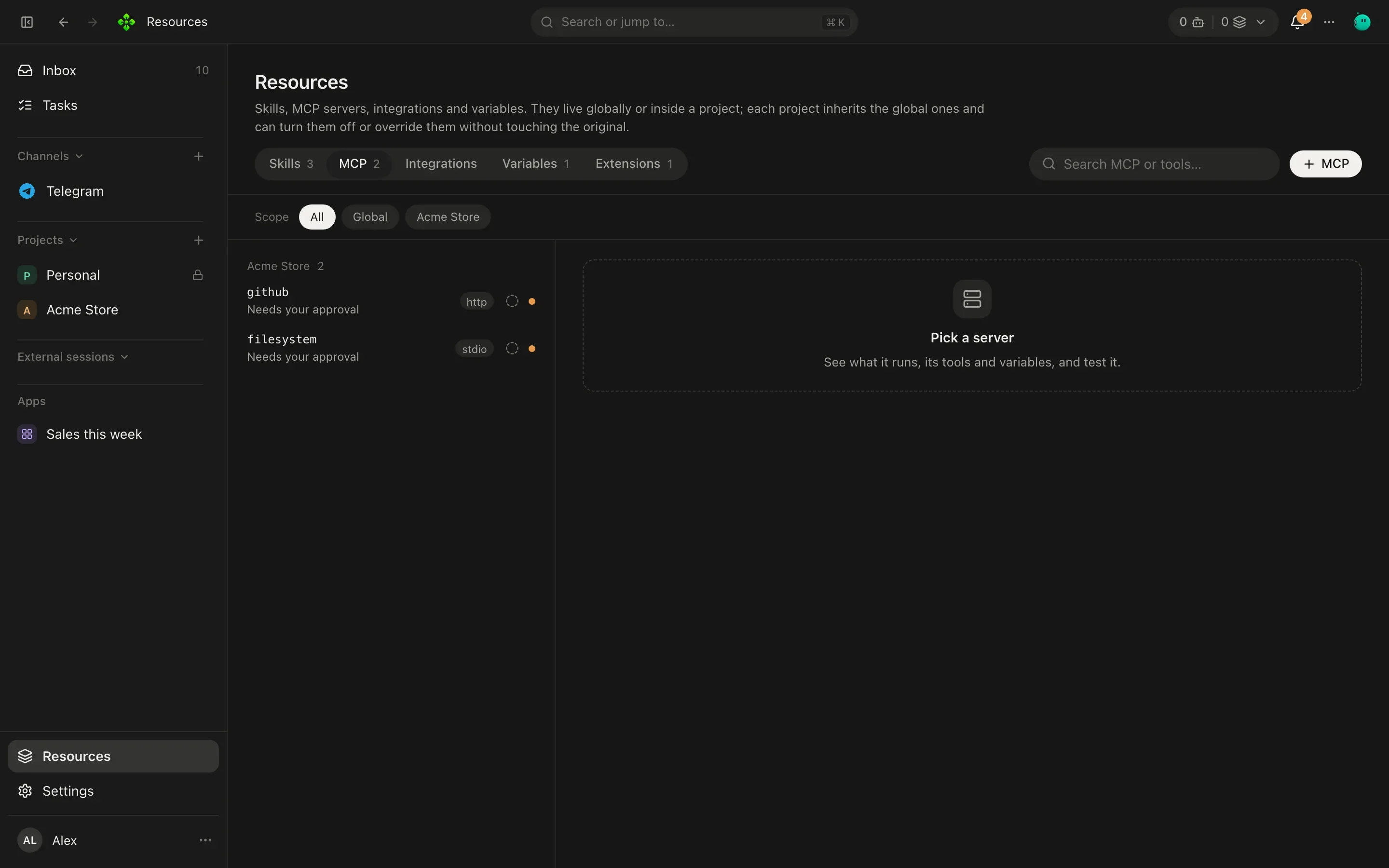Select the Acme Store scope filter
This screenshot has height=868, width=1389.
click(x=448, y=217)
